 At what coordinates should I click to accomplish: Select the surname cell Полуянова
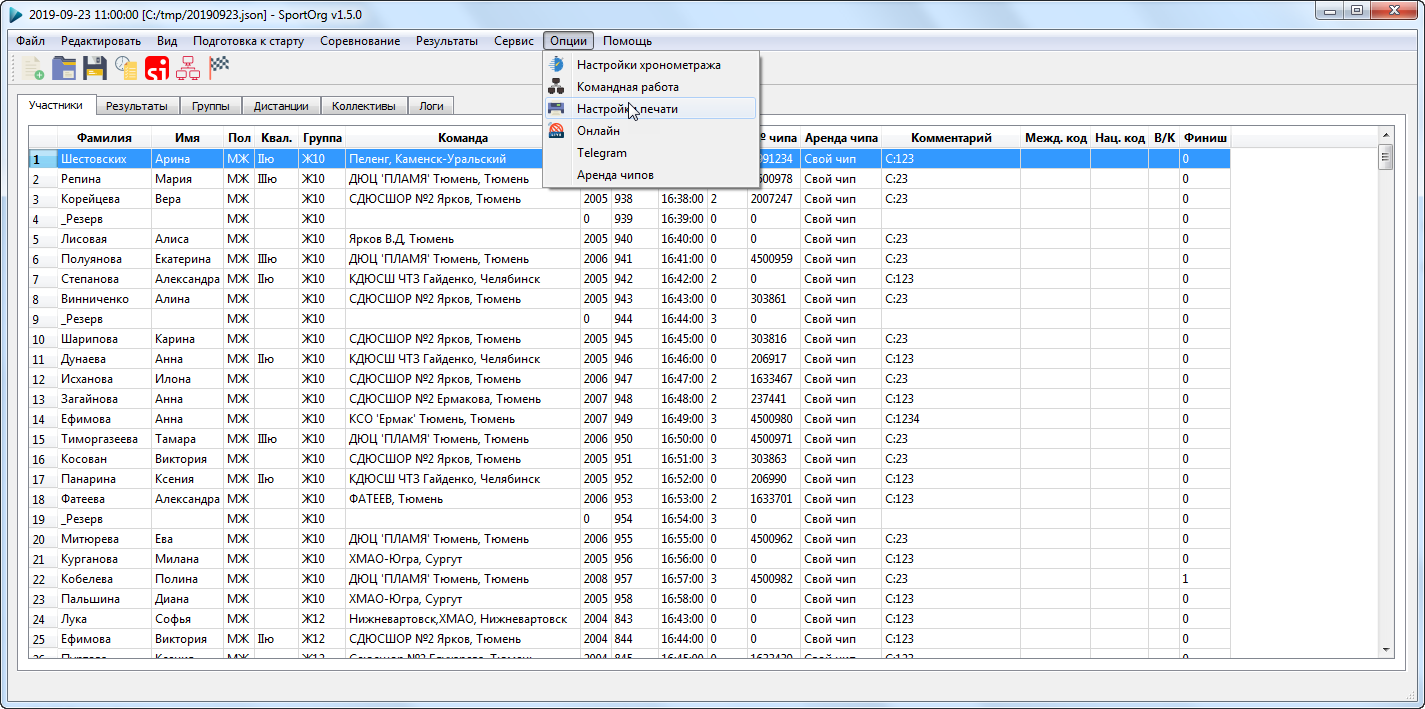(x=104, y=259)
